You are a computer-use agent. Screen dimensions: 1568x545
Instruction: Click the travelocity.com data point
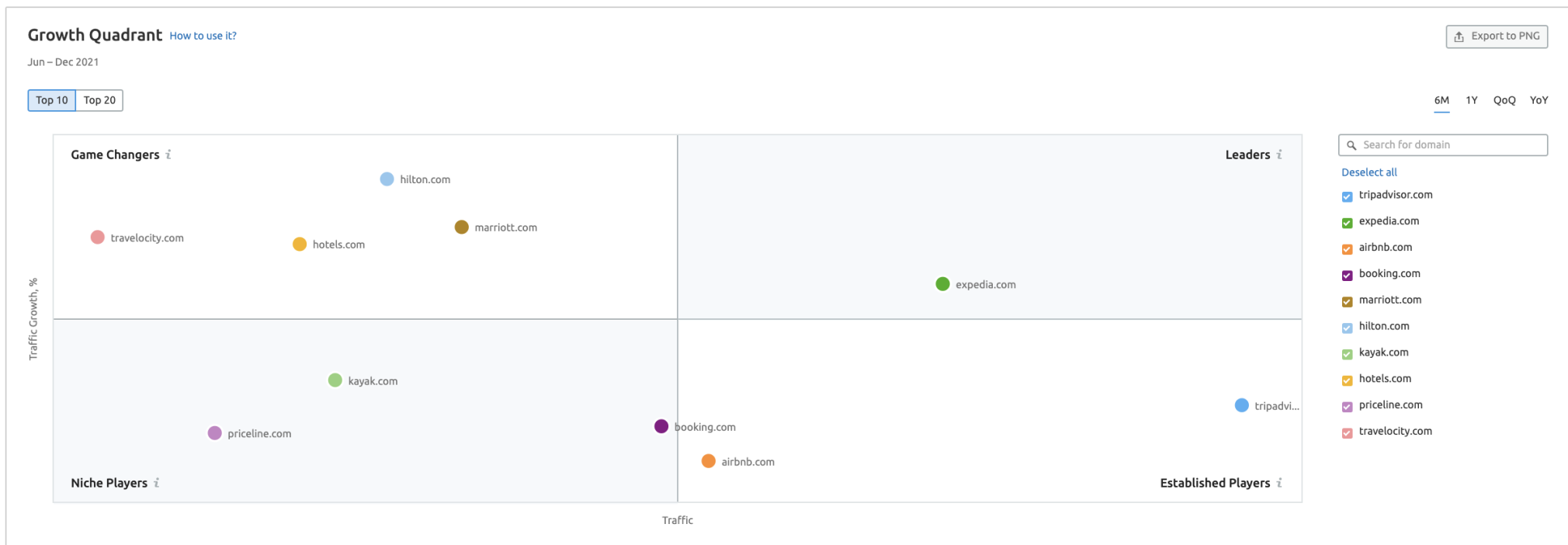point(97,237)
